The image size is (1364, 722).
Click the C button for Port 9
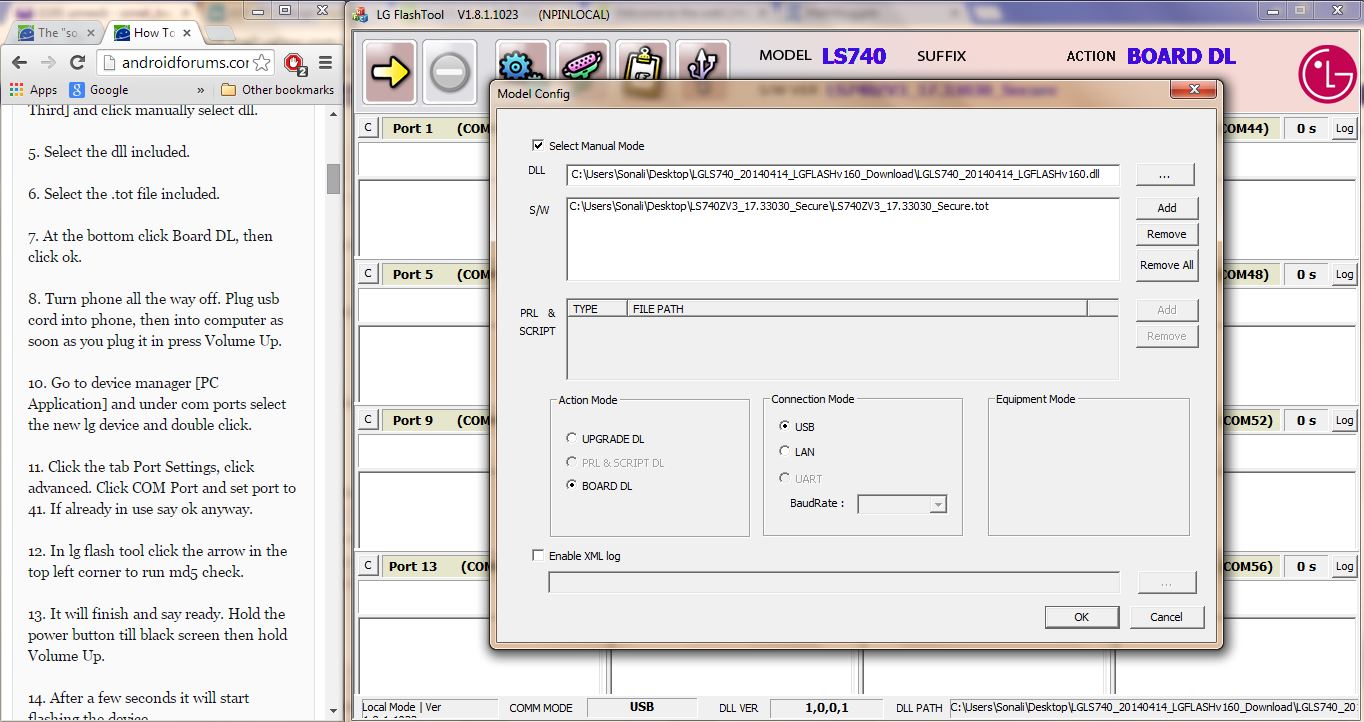(368, 420)
